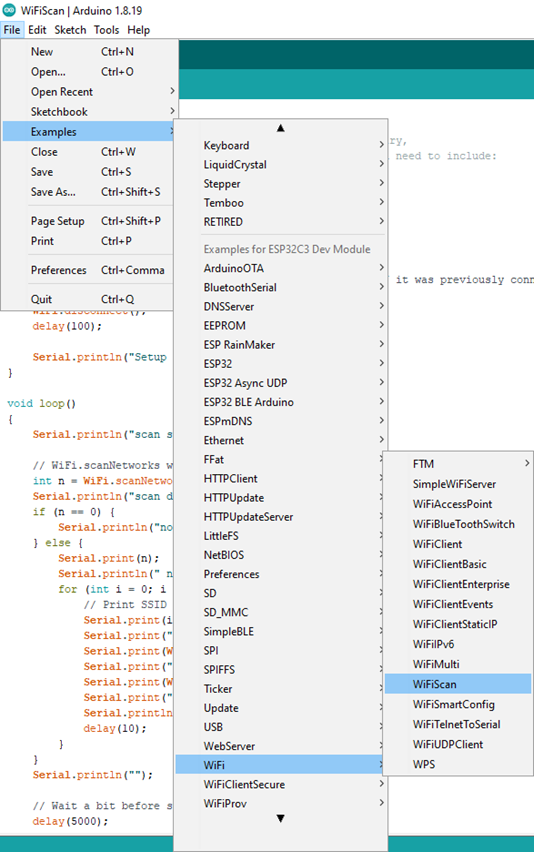The width and height of the screenshot is (534, 852).
Task: Select the HTTPUpdateServer examples entry
Action: tap(280, 517)
